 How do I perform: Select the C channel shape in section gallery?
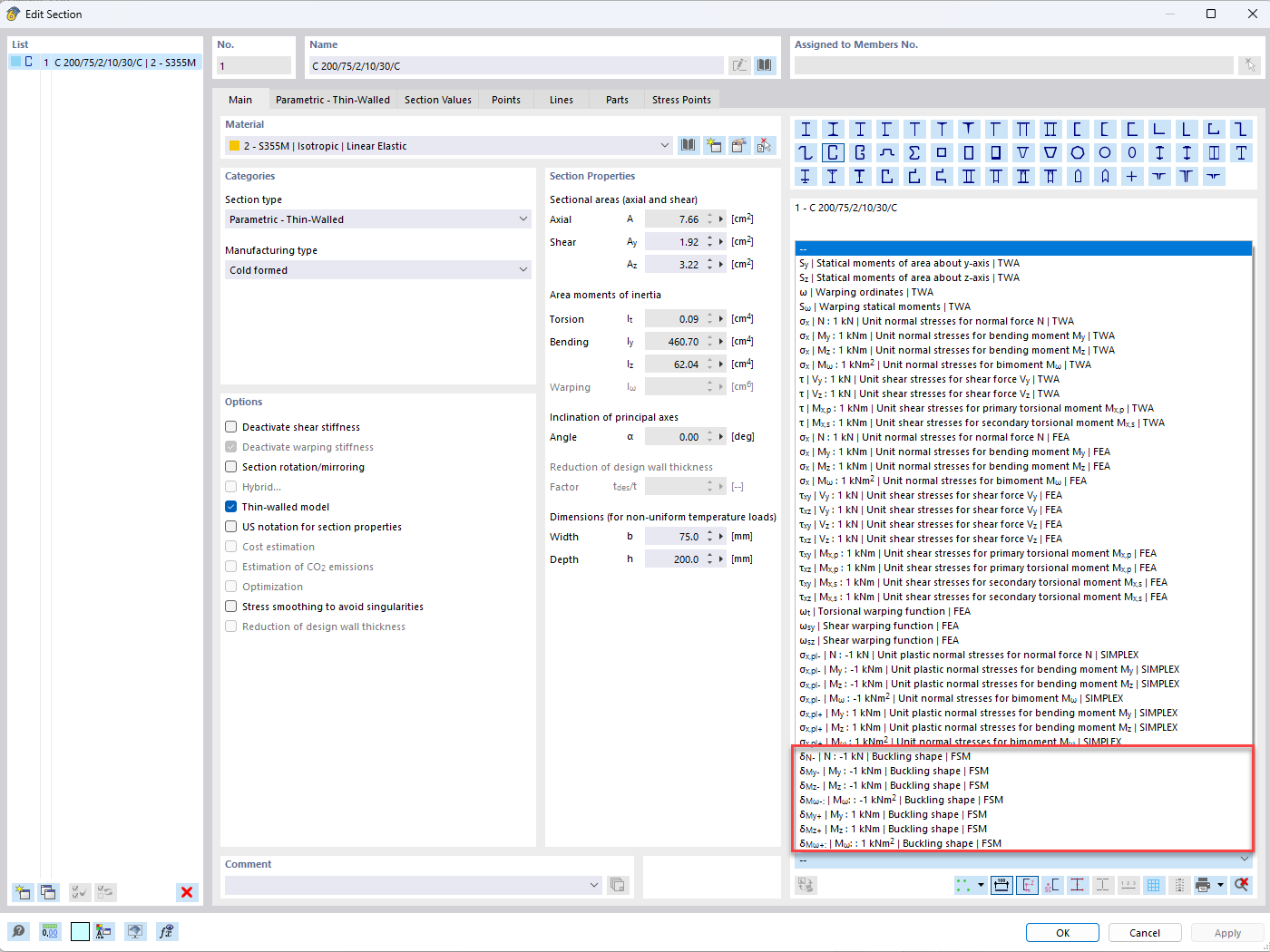(x=831, y=152)
